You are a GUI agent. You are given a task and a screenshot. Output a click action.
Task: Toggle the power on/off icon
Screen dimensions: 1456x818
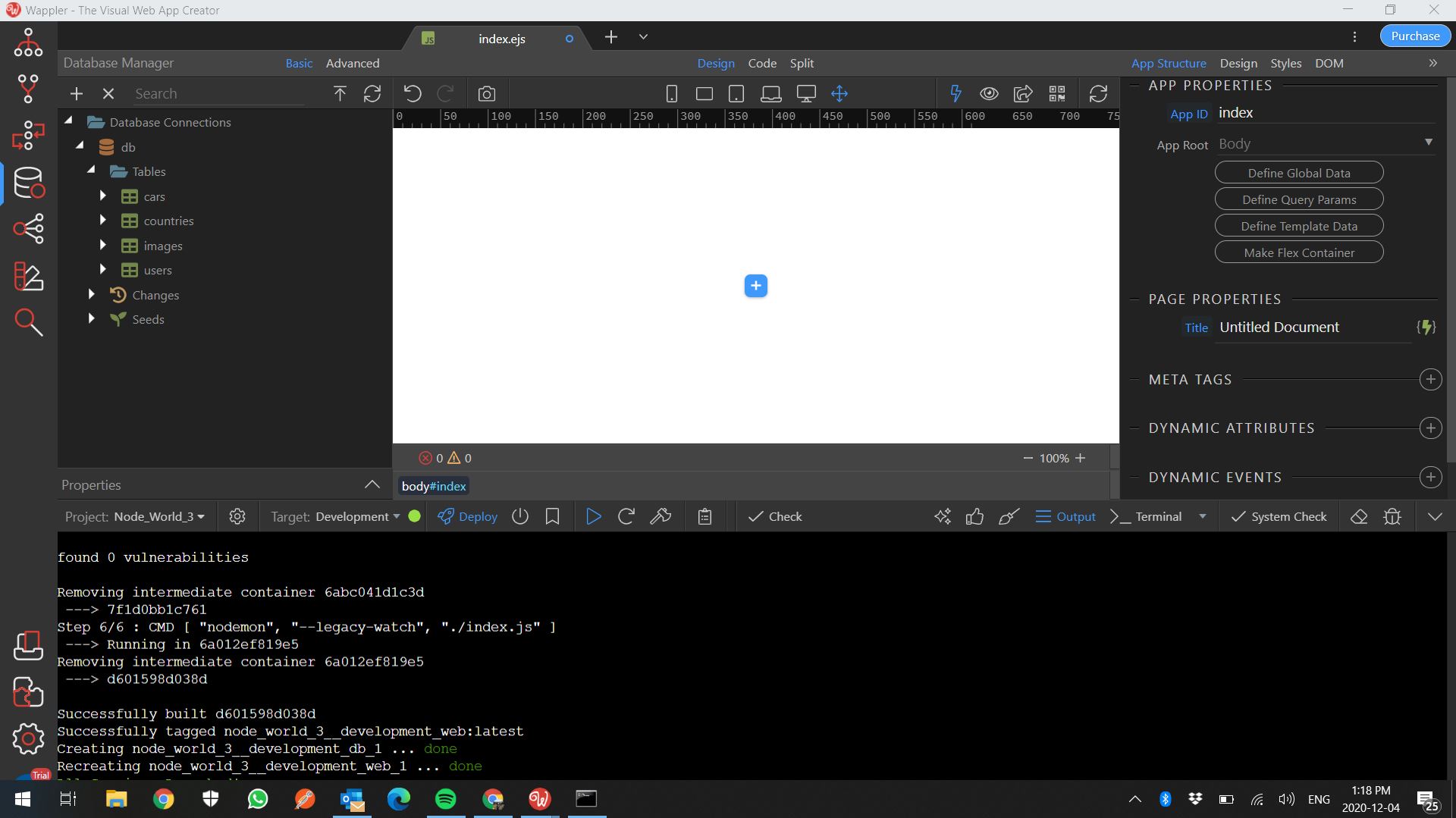[x=519, y=516]
